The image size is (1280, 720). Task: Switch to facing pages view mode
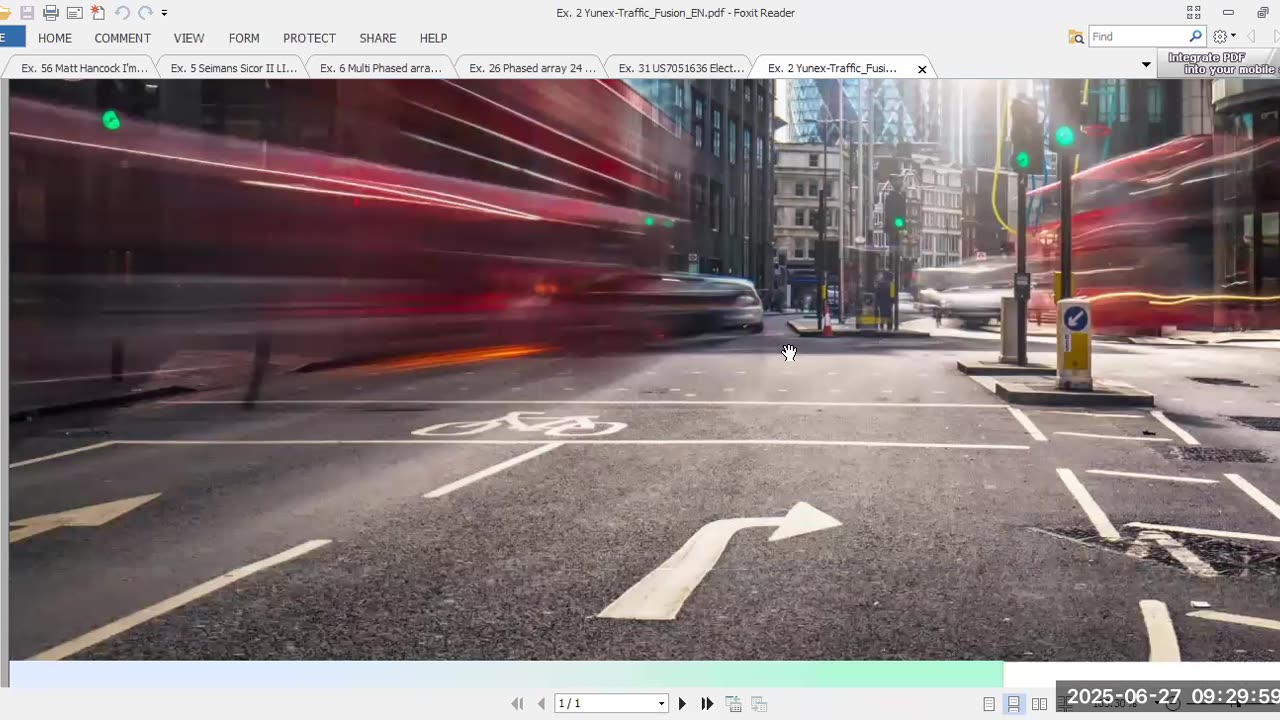(1039, 704)
